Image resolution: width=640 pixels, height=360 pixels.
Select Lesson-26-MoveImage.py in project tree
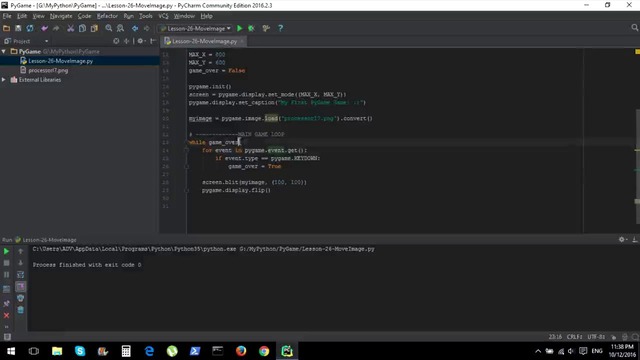point(60,61)
